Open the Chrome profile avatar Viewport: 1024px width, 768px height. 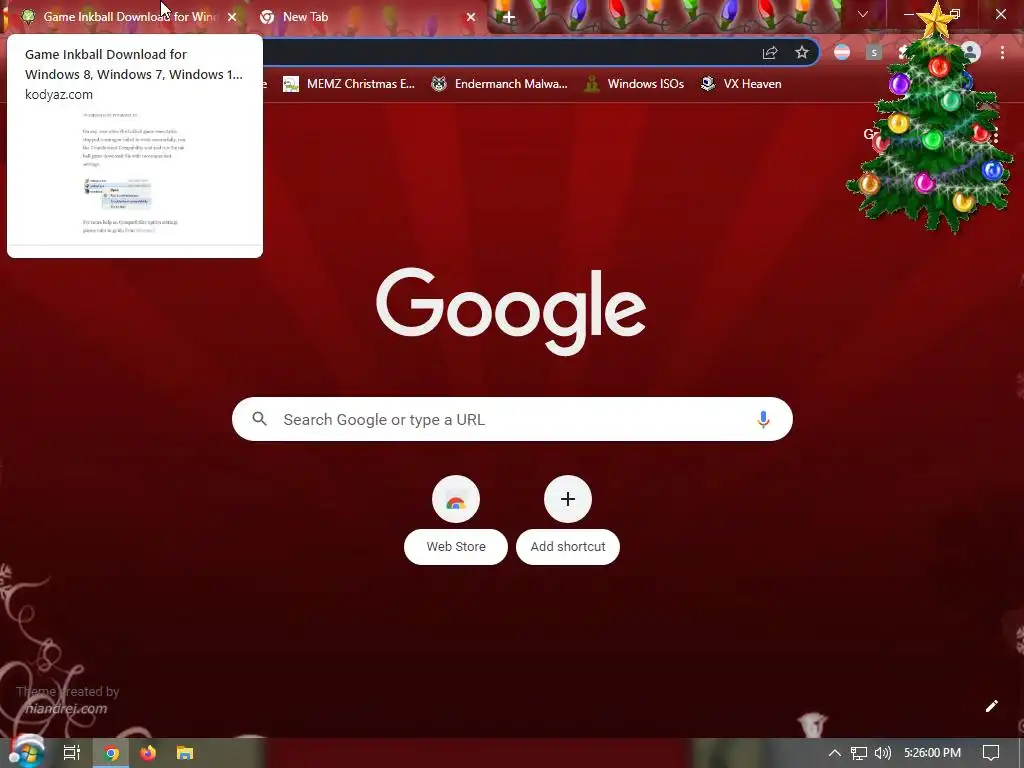pyautogui.click(x=970, y=52)
